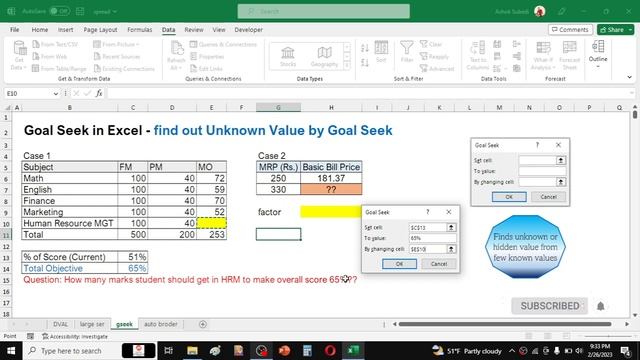Switch to the DVAL sheet tab
The image size is (640, 360).
pos(60,324)
